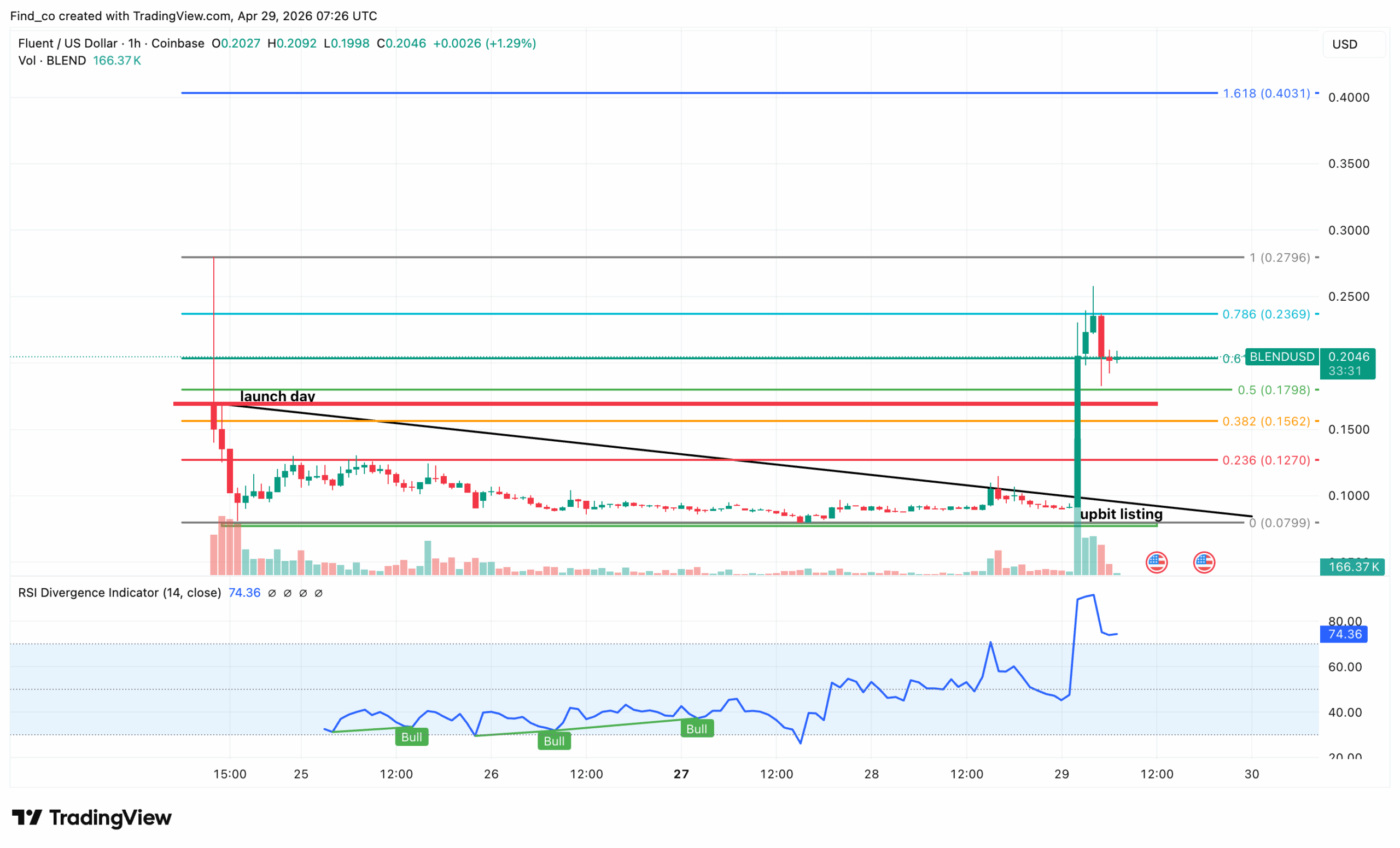
Task: Click the 0.236 (0.1270) Fibonacci label
Action: 1267,460
